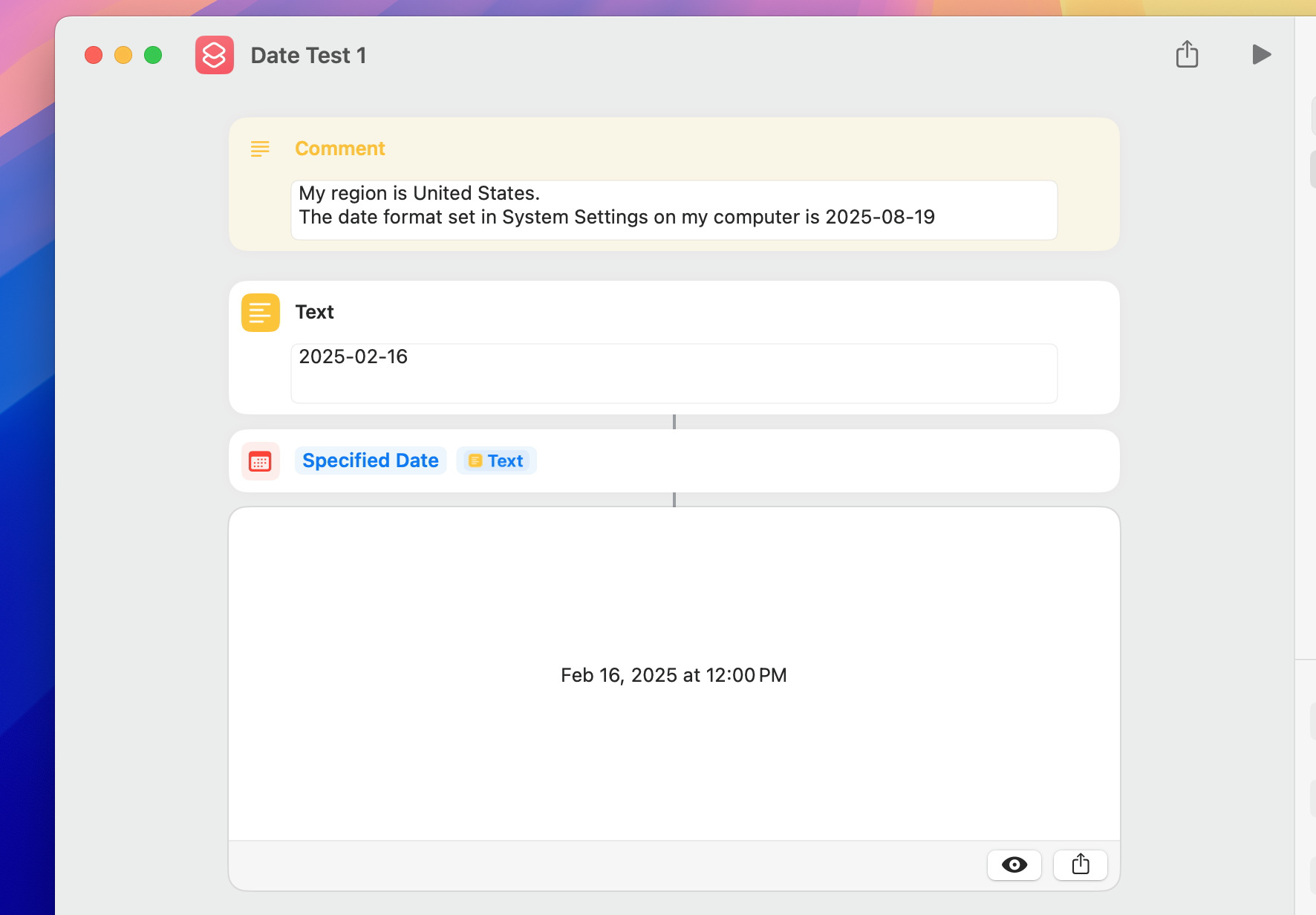Open the Date Test 1 shortcut icon picker
The height and width of the screenshot is (915, 1316).
click(215, 55)
